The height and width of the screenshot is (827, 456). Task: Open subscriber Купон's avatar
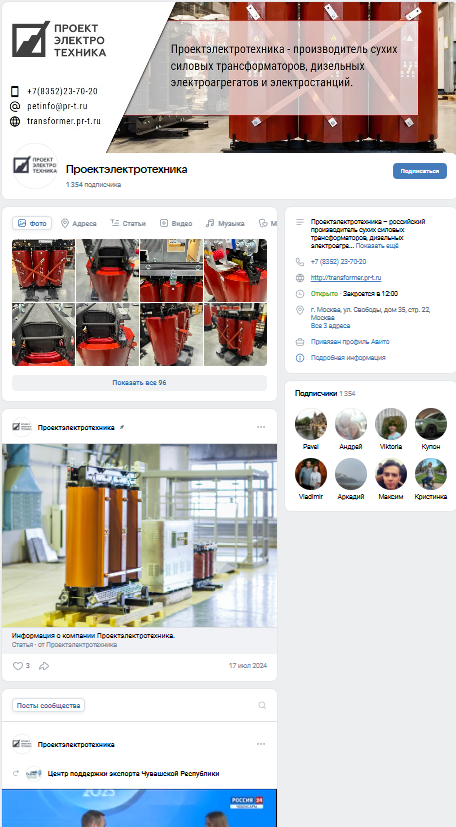coord(431,424)
